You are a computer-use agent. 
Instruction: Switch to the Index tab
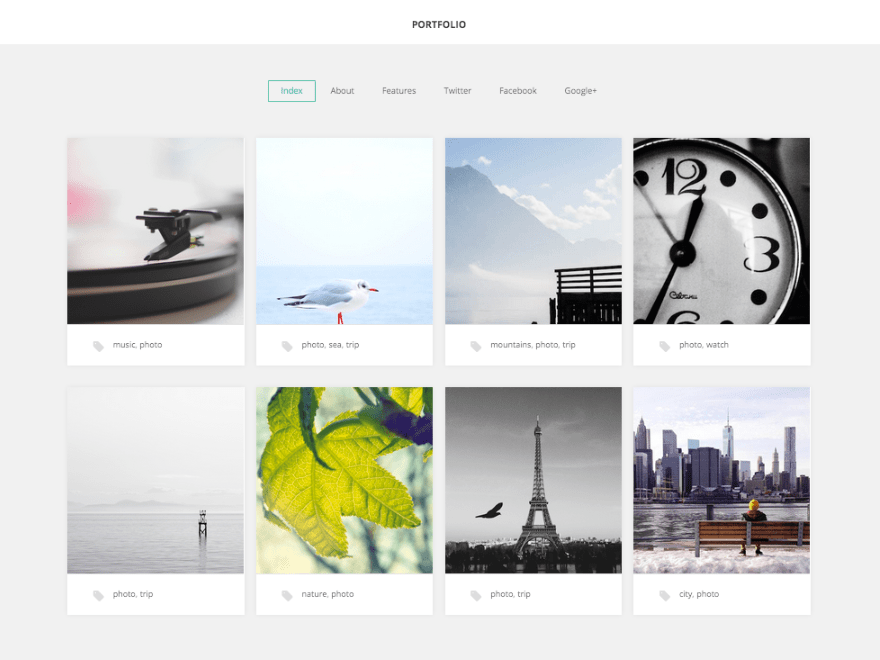pos(291,90)
